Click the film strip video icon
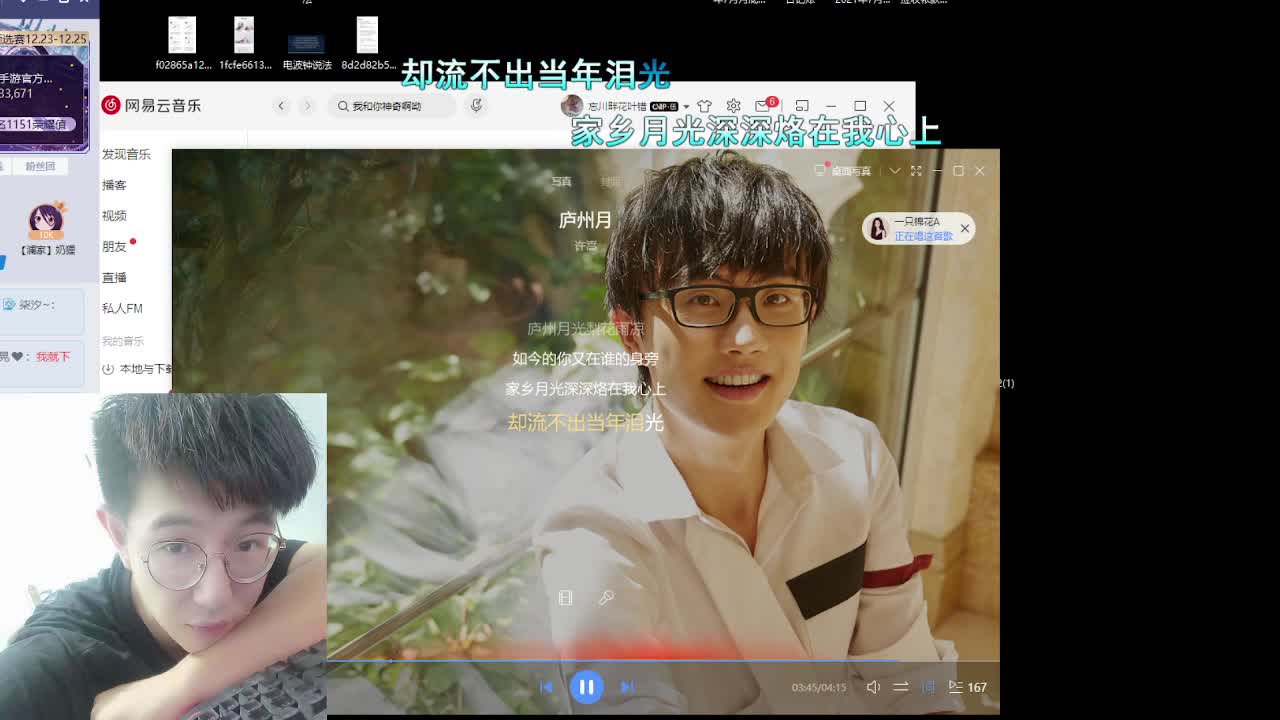This screenshot has width=1280, height=720. coord(565,598)
